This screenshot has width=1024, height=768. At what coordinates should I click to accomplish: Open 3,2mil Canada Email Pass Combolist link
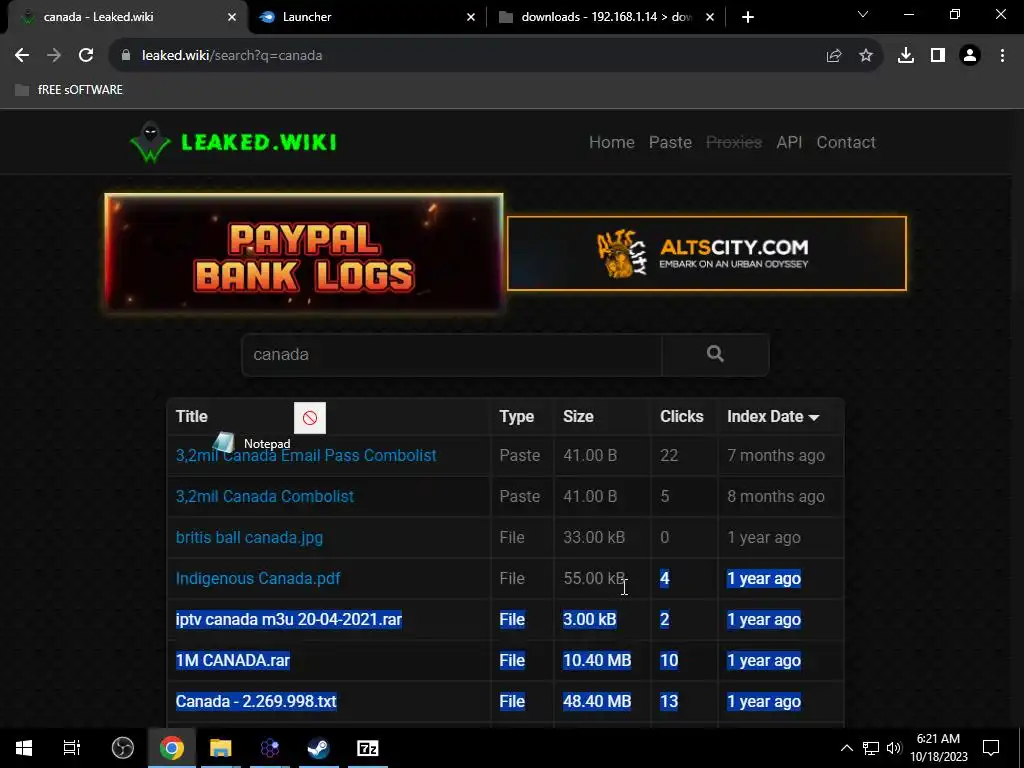(x=306, y=455)
